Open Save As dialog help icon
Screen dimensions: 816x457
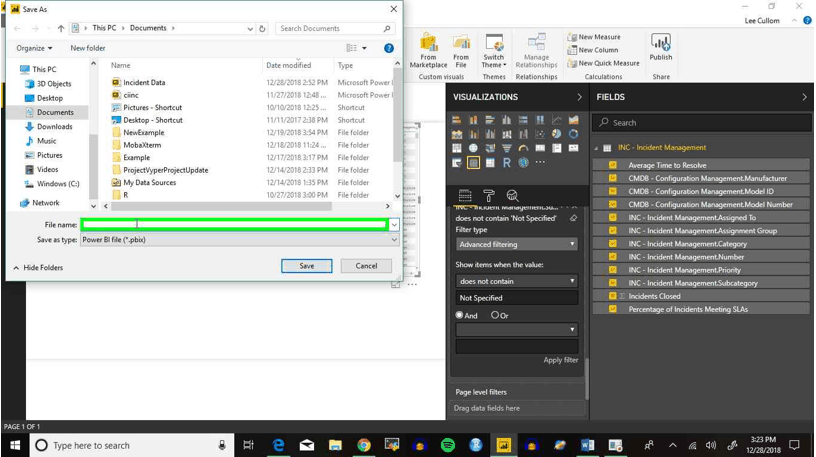(389, 48)
